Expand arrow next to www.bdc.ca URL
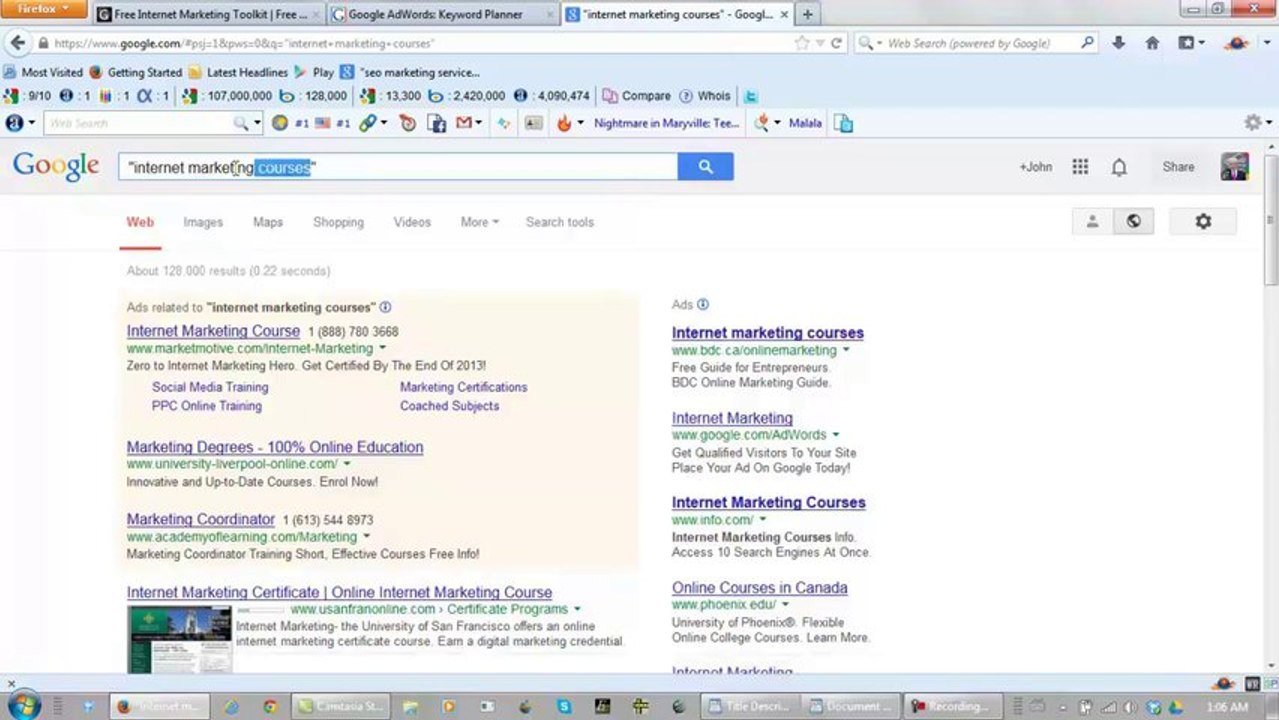The width and height of the screenshot is (1279, 720). tap(846, 350)
